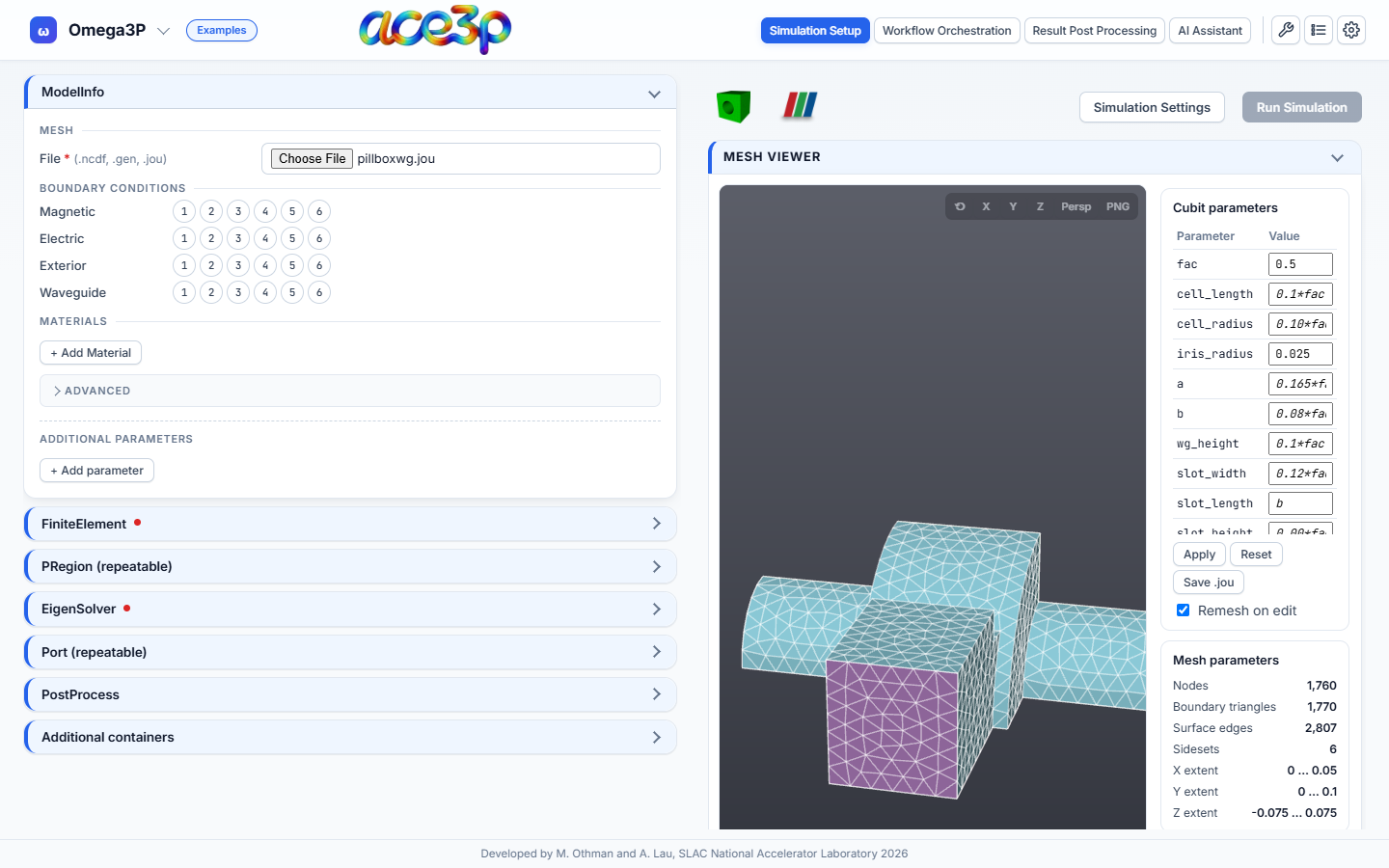Expand the FiniteElement section
This screenshot has height=868, width=1389.
pos(351,524)
